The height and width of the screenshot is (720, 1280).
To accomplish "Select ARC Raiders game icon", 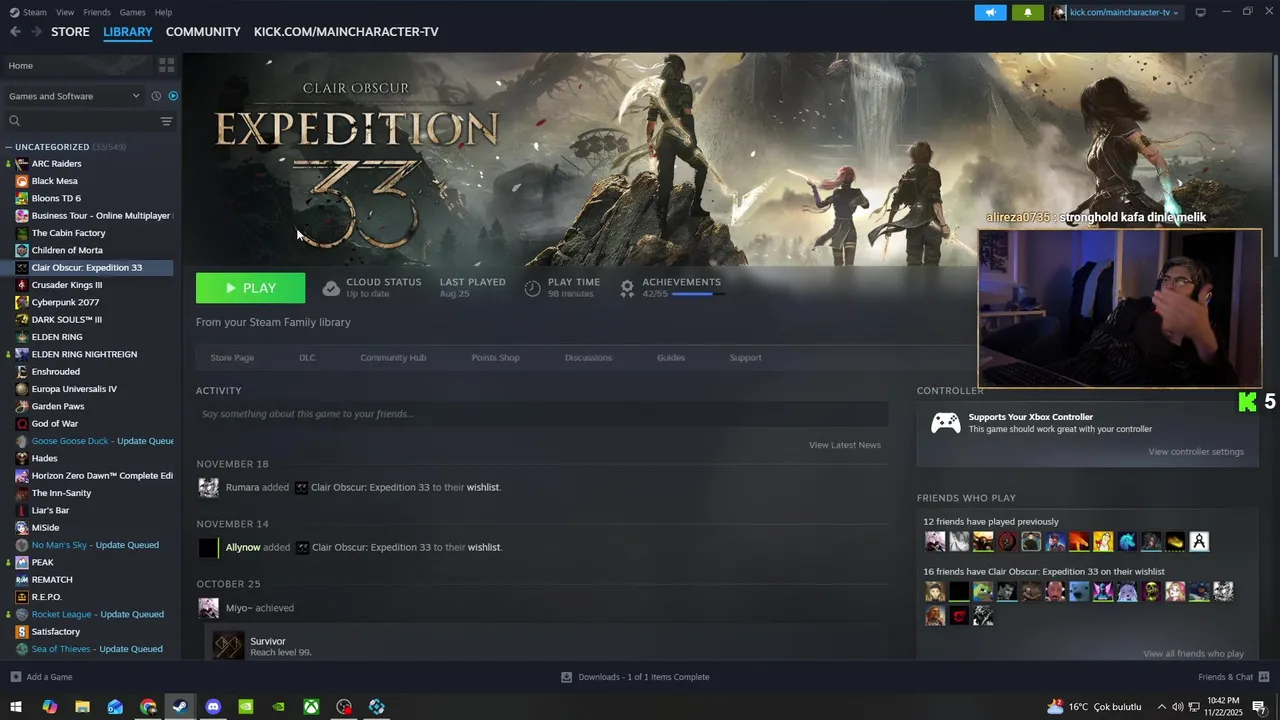I will [x=22, y=164].
